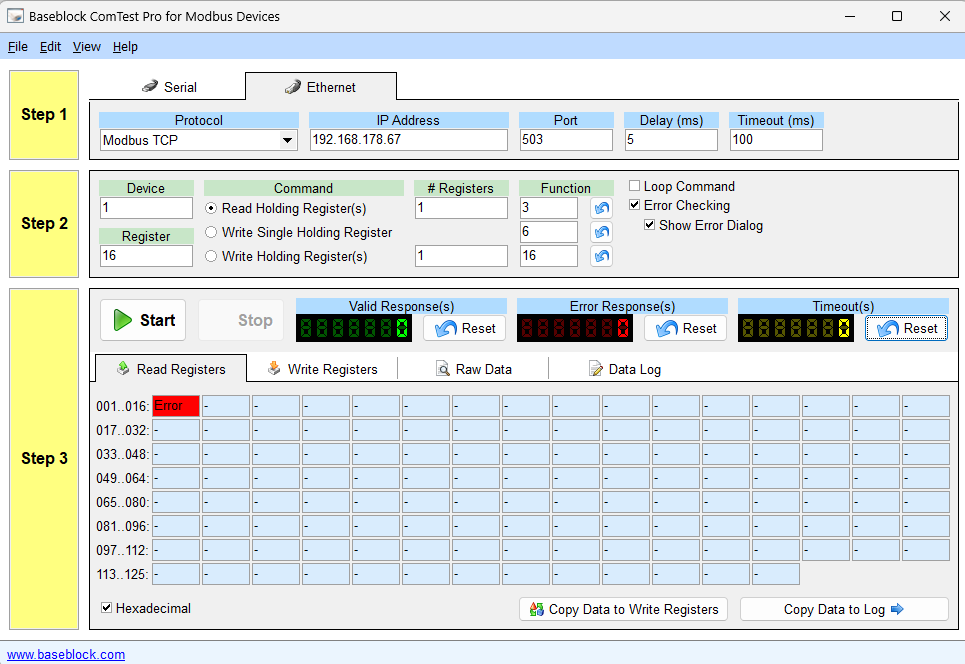Screen dimensions: 965x664
Task: Reset the Error Response(s) counter
Action: (x=686, y=329)
